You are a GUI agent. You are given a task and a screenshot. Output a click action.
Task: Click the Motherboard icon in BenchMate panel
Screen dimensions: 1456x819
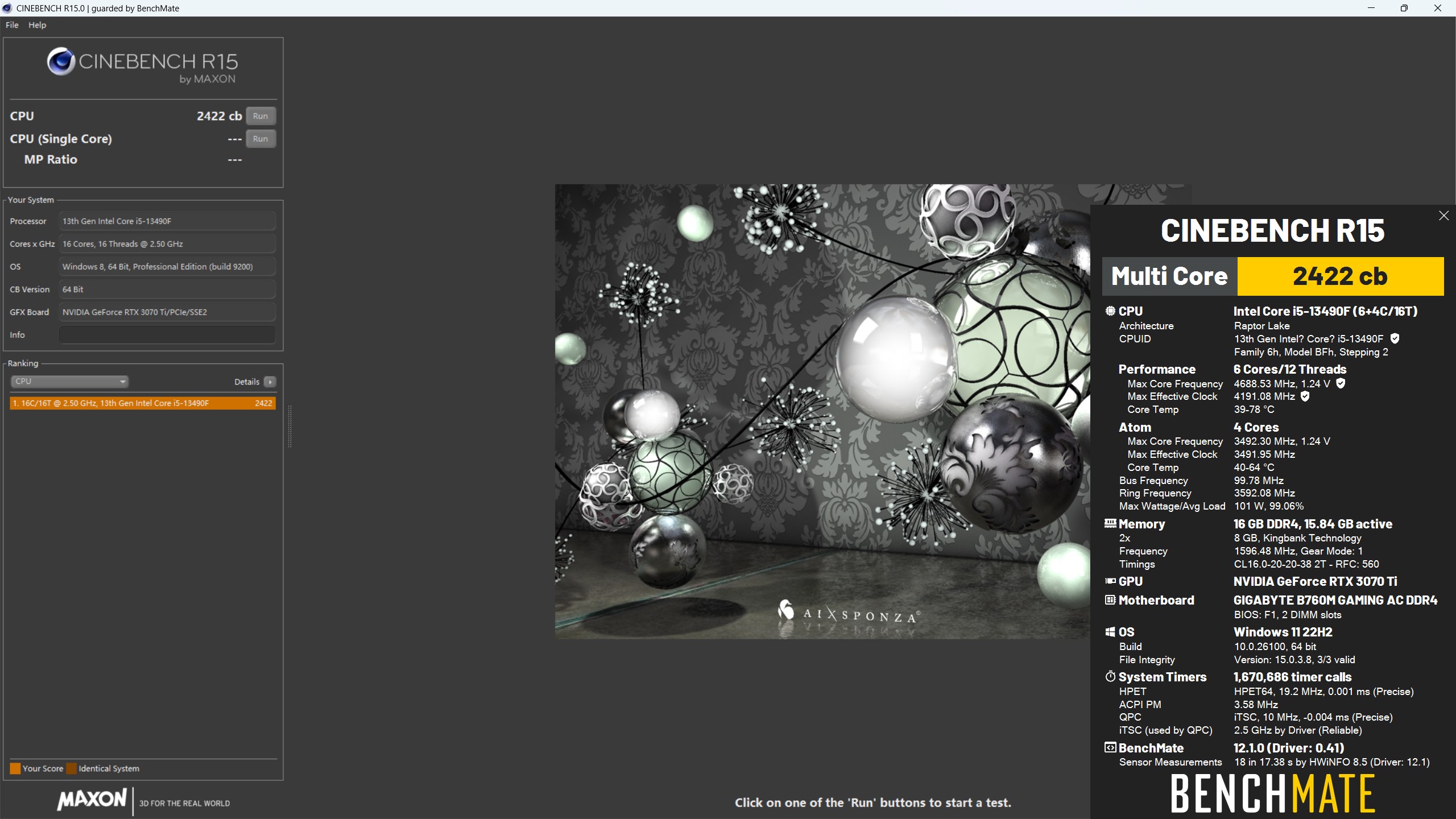[1110, 599]
